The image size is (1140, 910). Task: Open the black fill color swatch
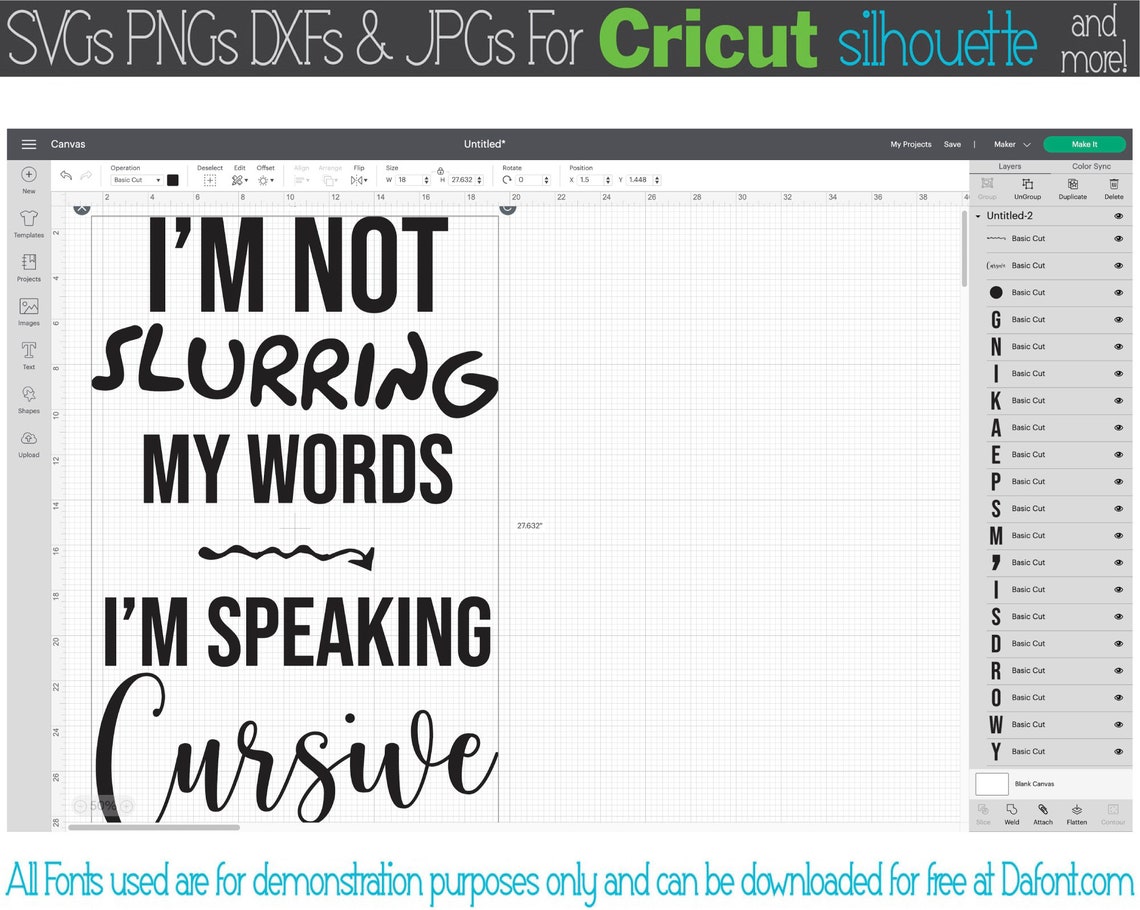tap(172, 178)
